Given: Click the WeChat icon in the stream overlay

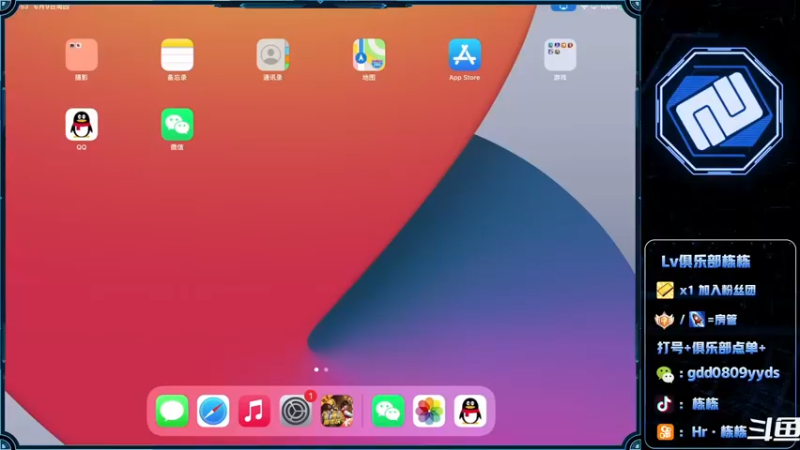Looking at the screenshot, I should [665, 374].
